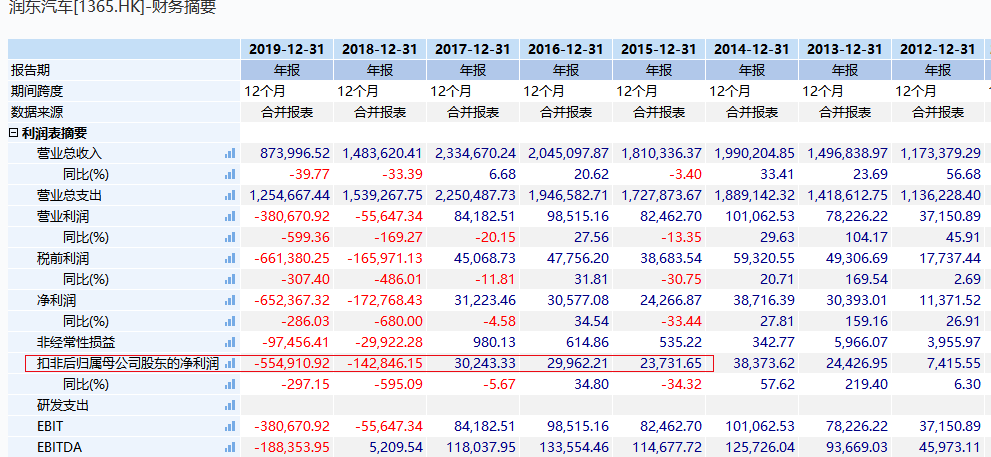Click 合并报表 cell under 2014-12-31
This screenshot has height=457, width=991.
752,112
